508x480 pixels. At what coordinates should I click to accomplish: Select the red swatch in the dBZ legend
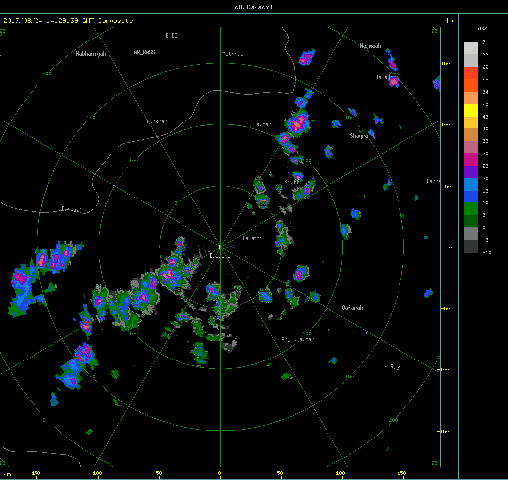click(x=471, y=73)
